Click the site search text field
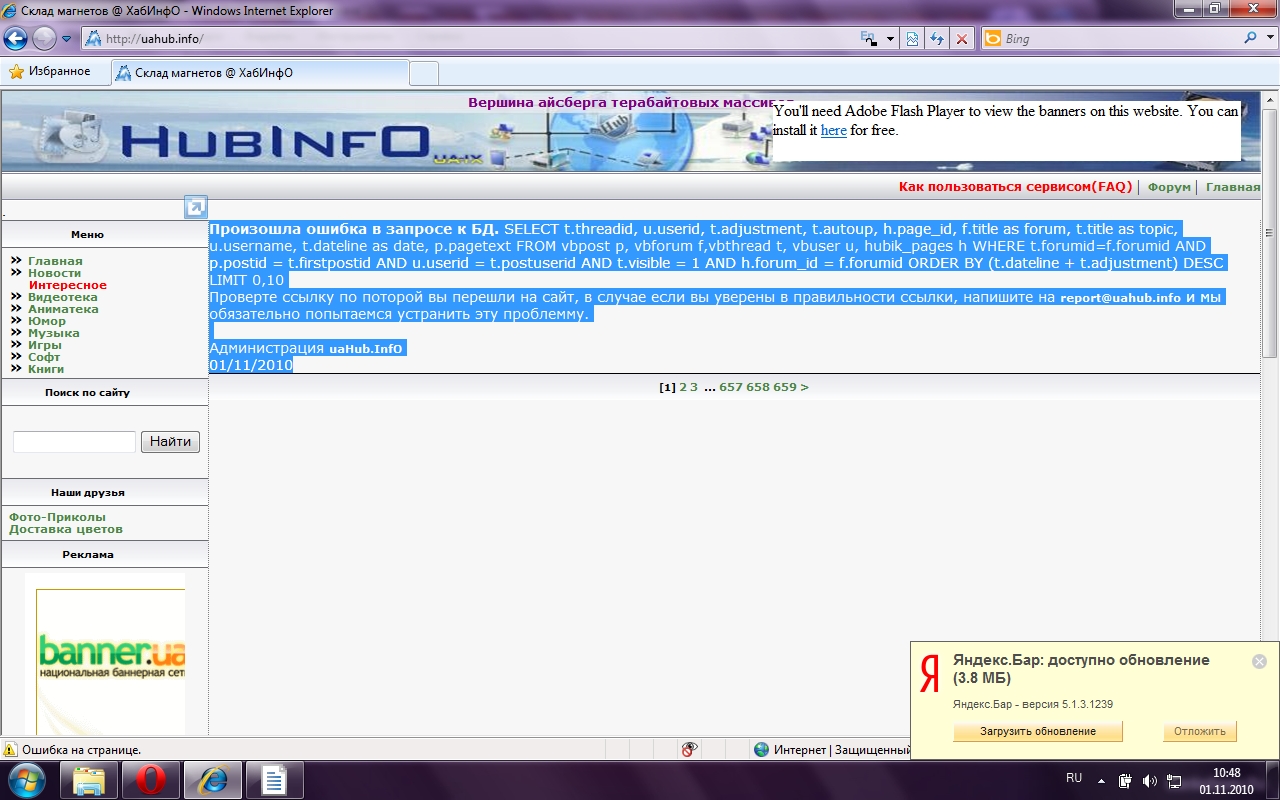Viewport: 1280px width, 800px height. coord(74,442)
